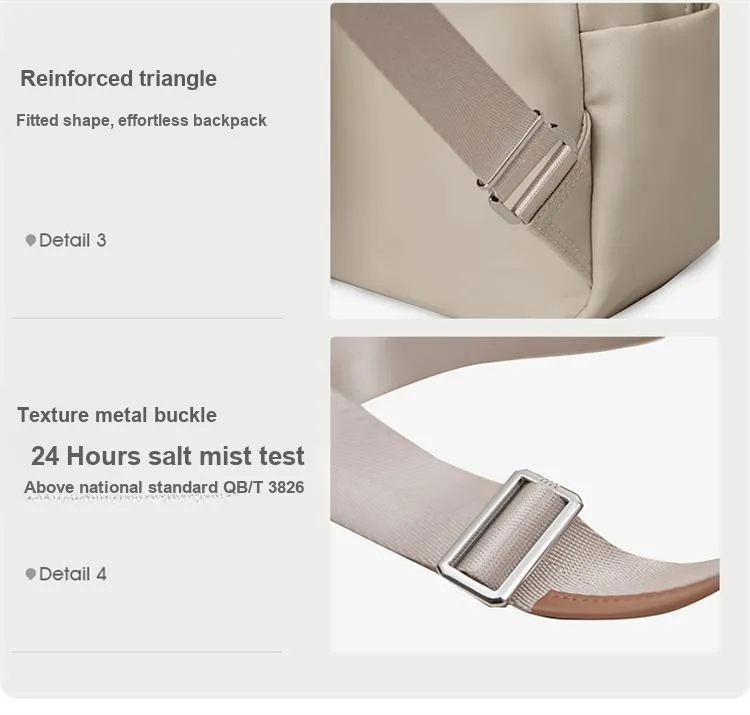Screen dimensions: 750x715
Task: Click "Above national standard QB/T 3826" line
Action: [164, 487]
